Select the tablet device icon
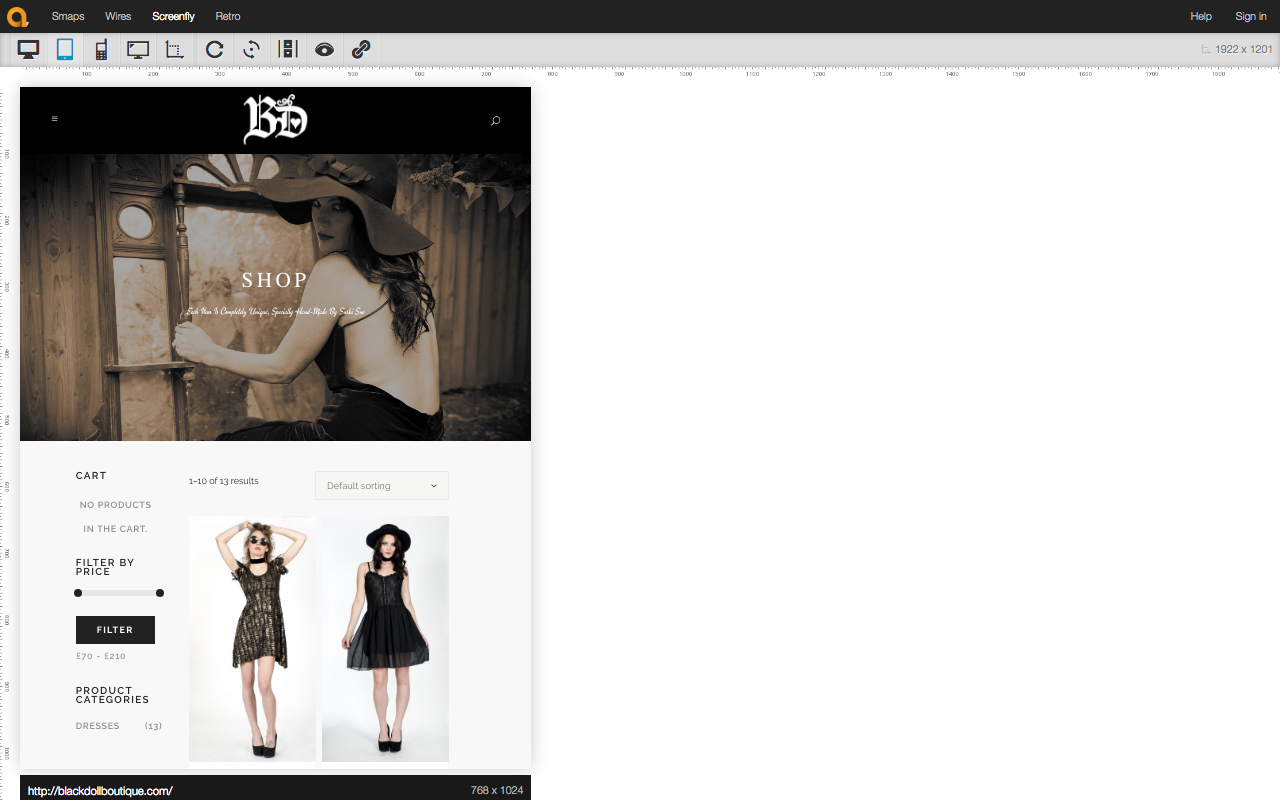 (x=65, y=49)
